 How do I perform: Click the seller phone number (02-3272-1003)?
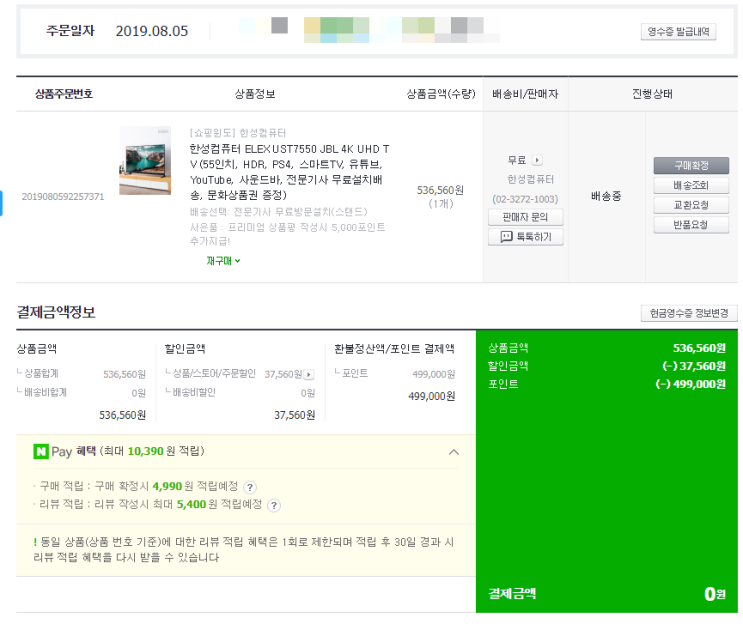click(x=525, y=199)
